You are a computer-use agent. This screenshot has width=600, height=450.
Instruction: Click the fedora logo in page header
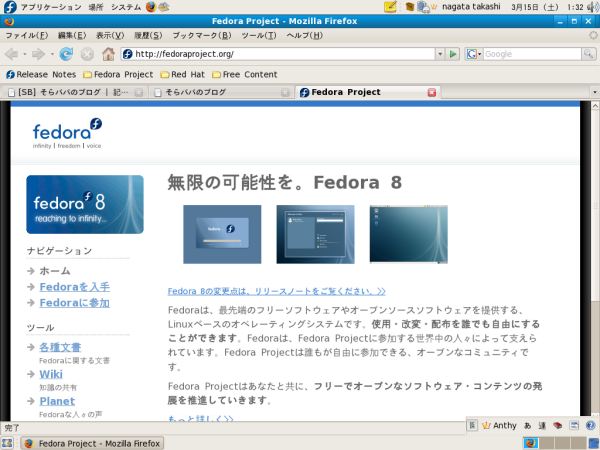[67, 133]
